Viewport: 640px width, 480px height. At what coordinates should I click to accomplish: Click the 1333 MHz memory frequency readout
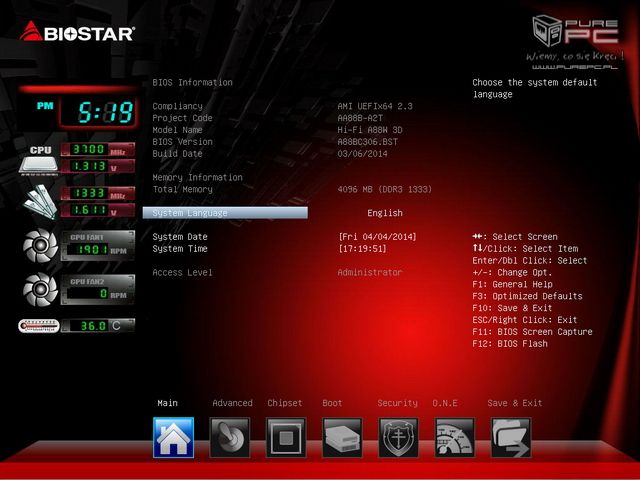pos(98,193)
